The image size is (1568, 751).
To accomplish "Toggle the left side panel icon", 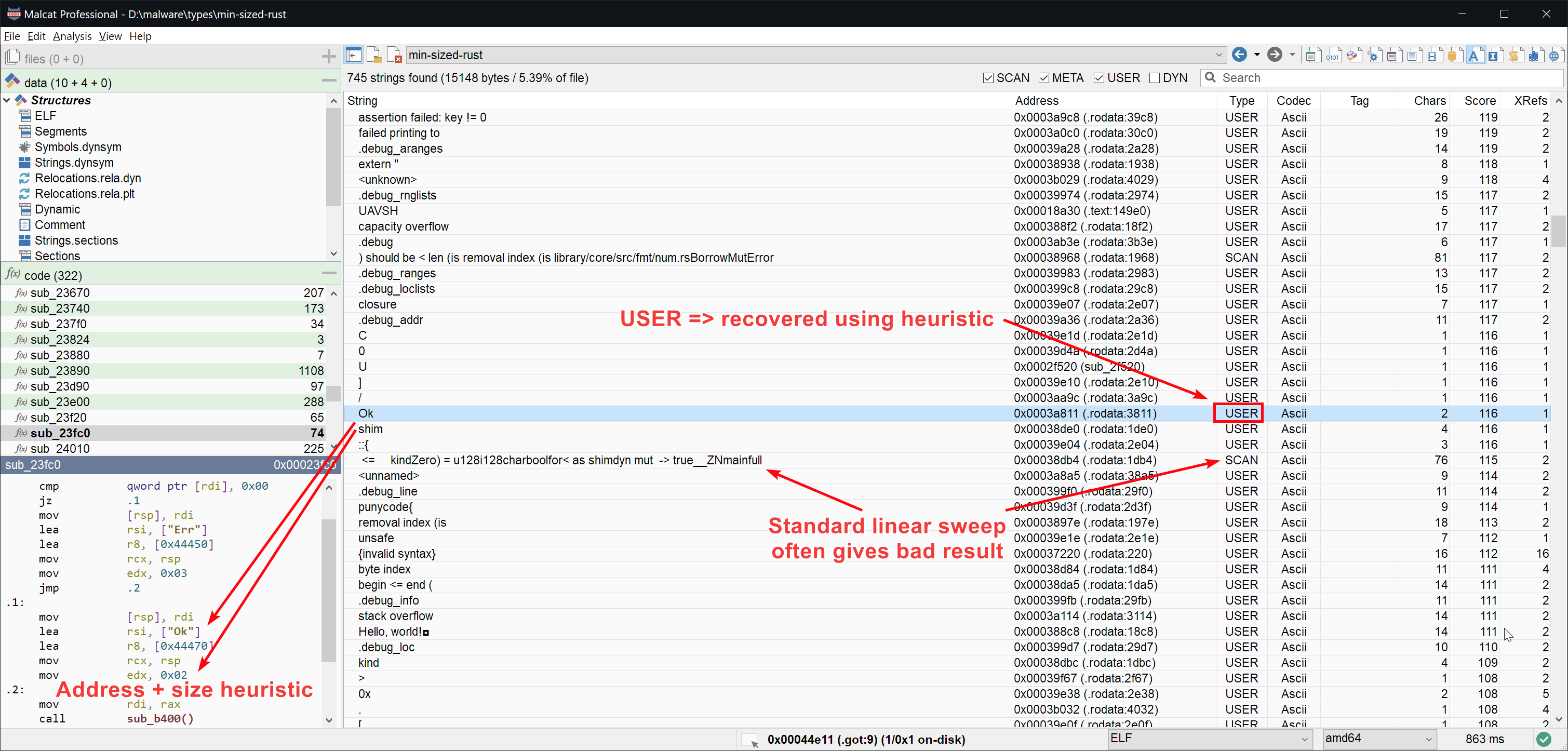I will [x=353, y=56].
